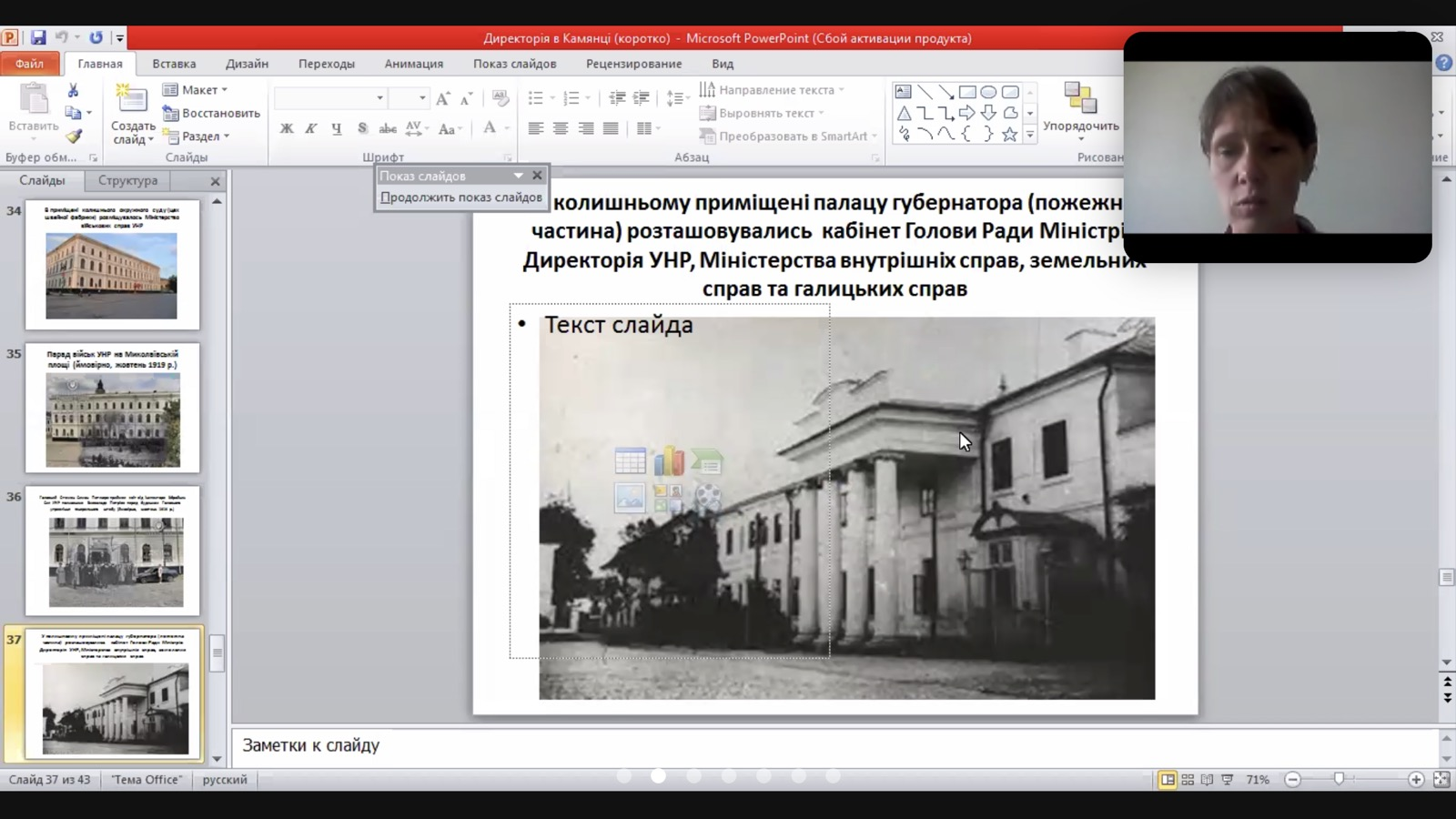The width and height of the screenshot is (1456, 819).
Task: Insert a table using placeholder icon
Action: pyautogui.click(x=630, y=461)
